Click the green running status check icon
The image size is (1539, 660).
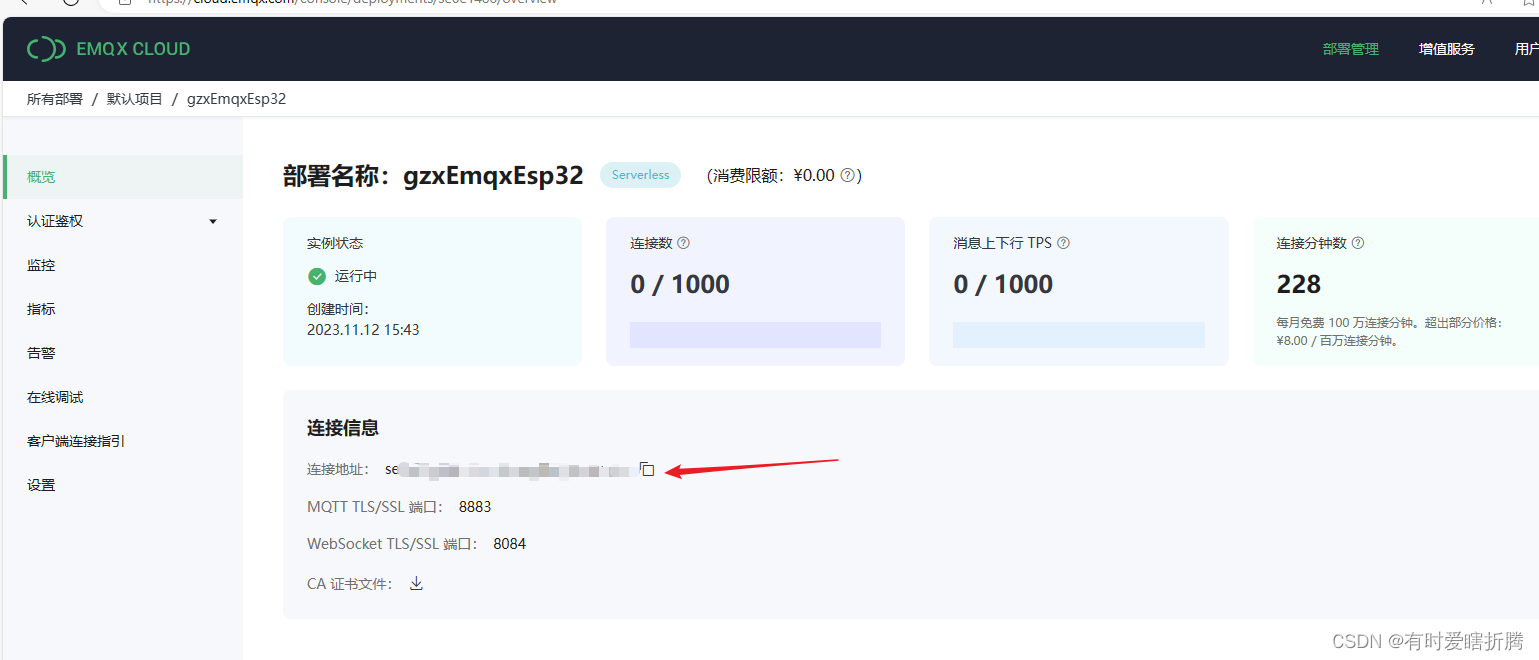click(317, 276)
